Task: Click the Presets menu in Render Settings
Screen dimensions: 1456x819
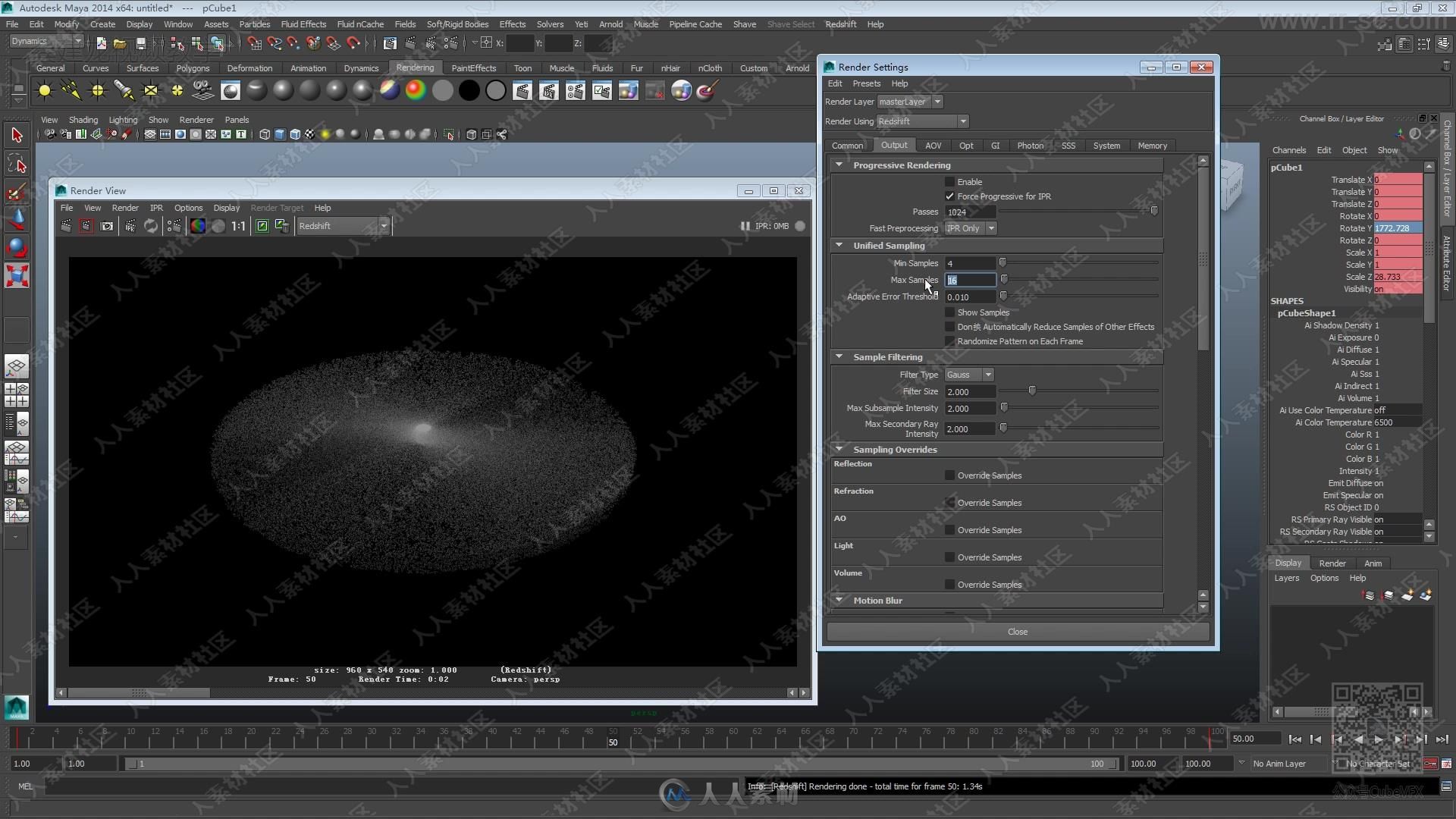Action: 866,83
